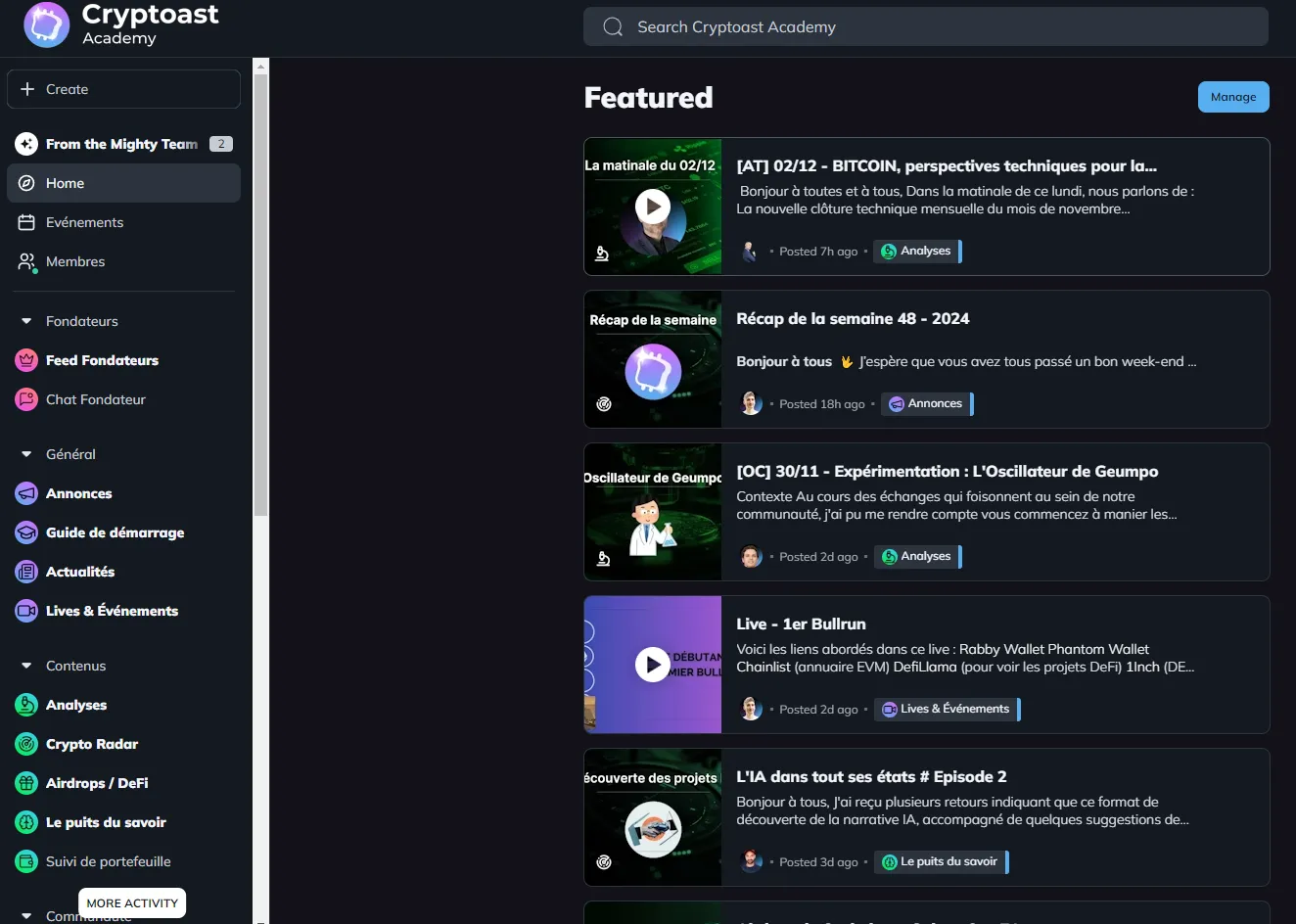
Task: Click the MORE ACTIVITY button
Action: click(132, 902)
